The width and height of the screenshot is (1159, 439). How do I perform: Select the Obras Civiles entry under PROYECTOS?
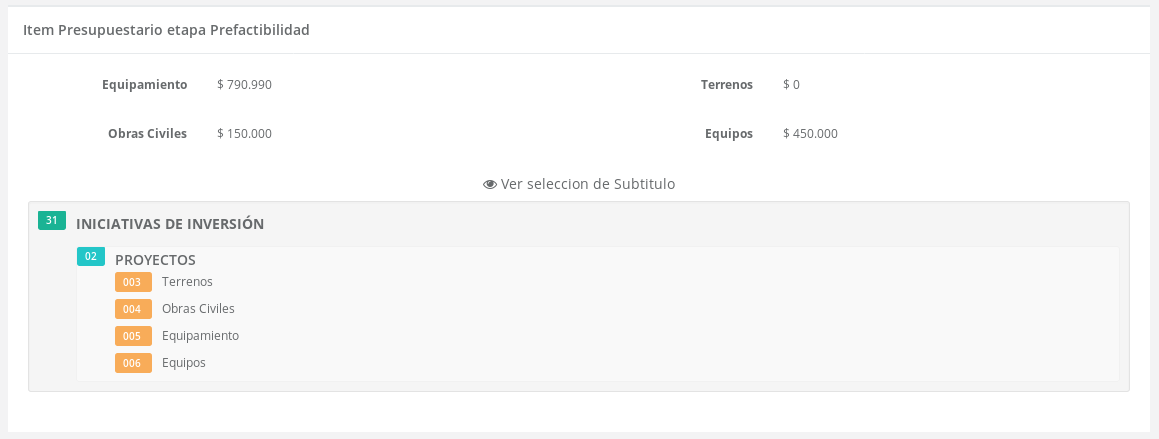coord(198,309)
